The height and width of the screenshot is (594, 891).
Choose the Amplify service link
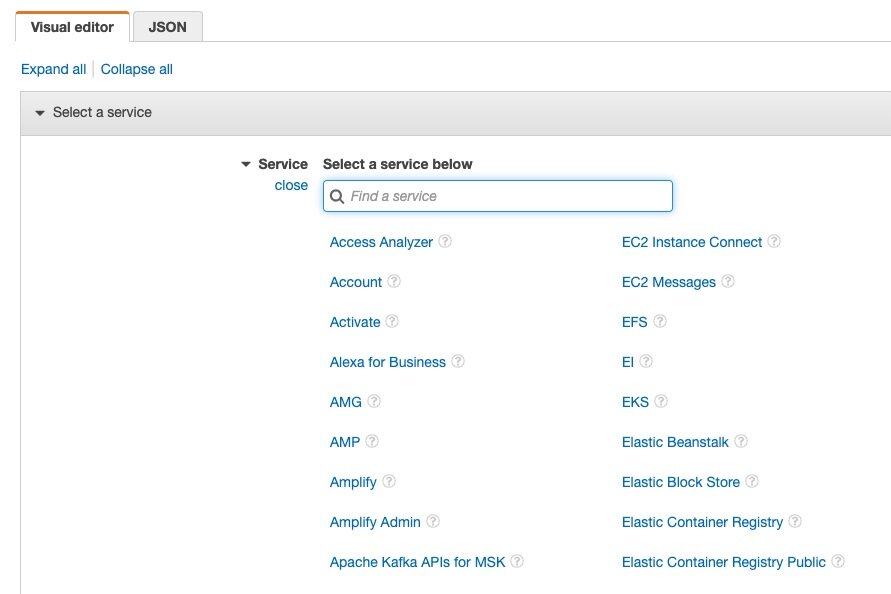[353, 482]
